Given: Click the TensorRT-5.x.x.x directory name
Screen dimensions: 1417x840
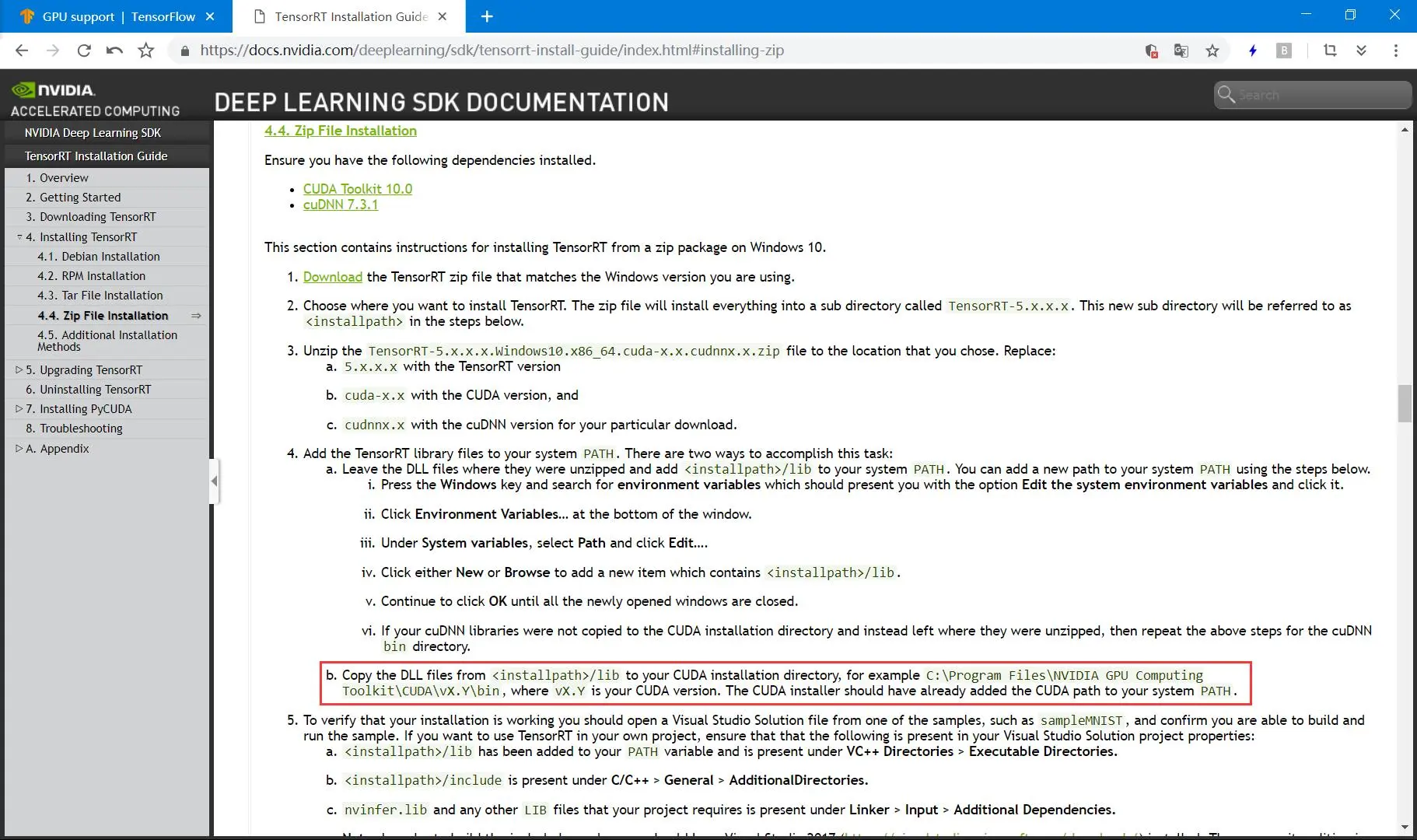Looking at the screenshot, I should (1009, 306).
